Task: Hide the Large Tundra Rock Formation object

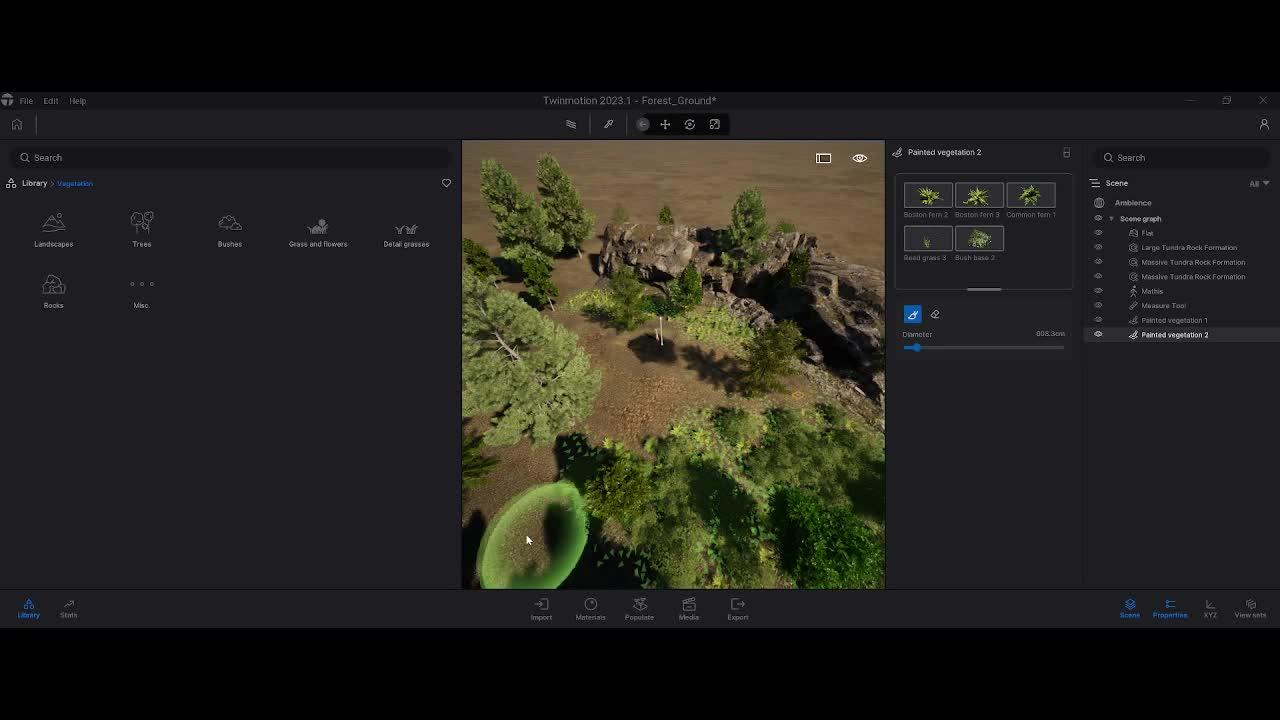Action: coord(1098,247)
